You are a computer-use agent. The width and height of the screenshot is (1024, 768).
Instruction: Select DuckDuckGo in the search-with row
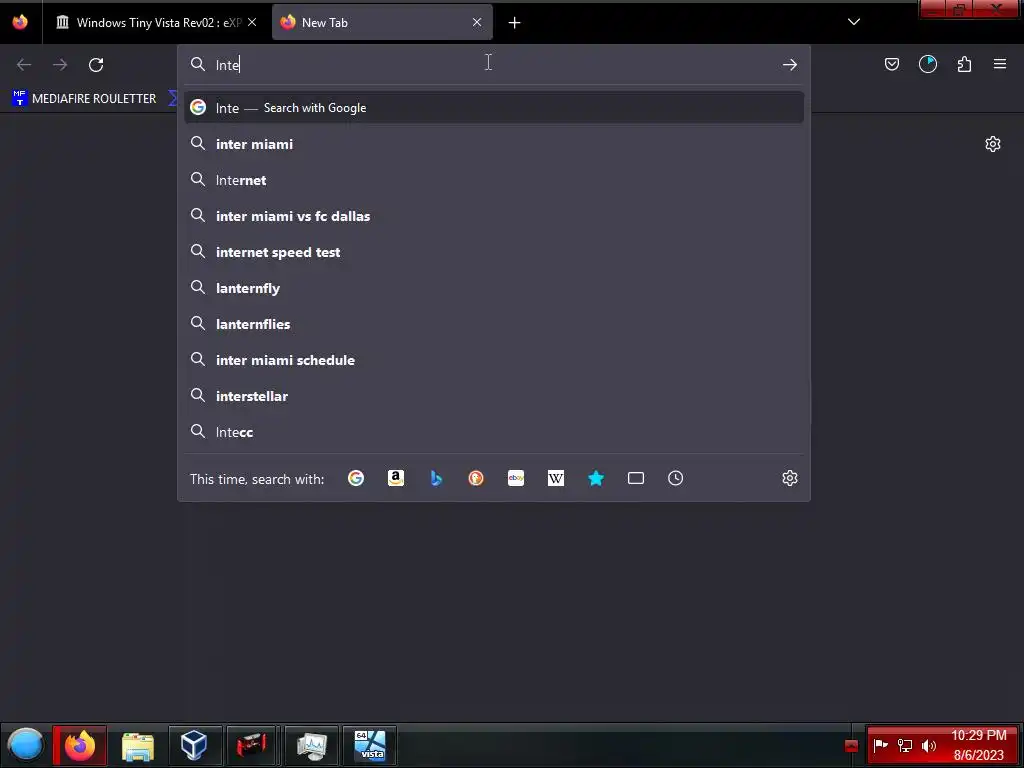(476, 478)
